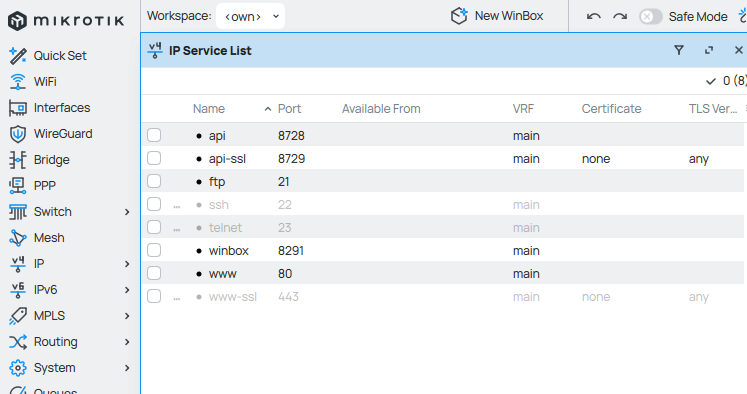The width and height of the screenshot is (747, 394).
Task: Click the IP Service List title icon
Action: click(x=155, y=51)
